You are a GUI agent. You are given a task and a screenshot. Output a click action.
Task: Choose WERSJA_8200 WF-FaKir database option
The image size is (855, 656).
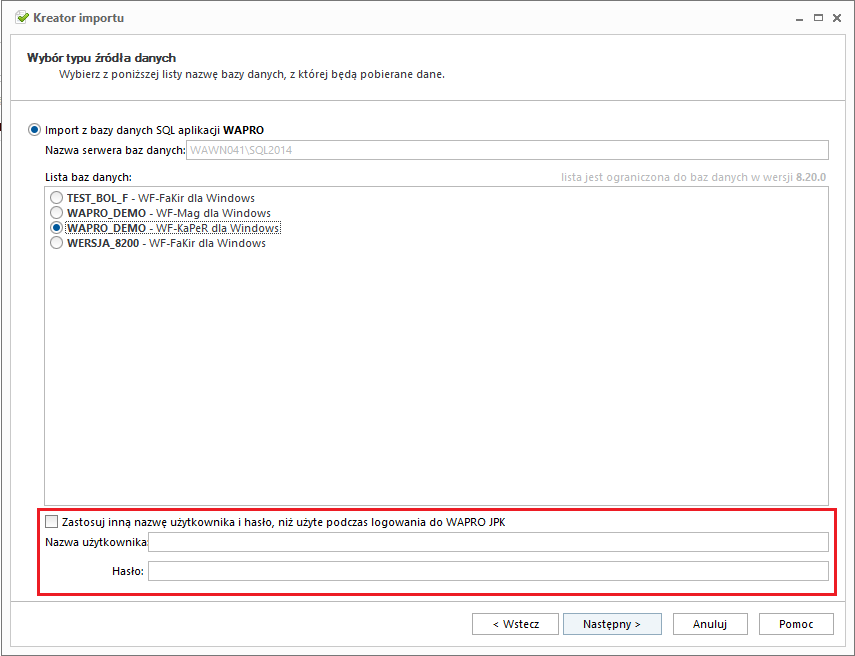[x=56, y=243]
